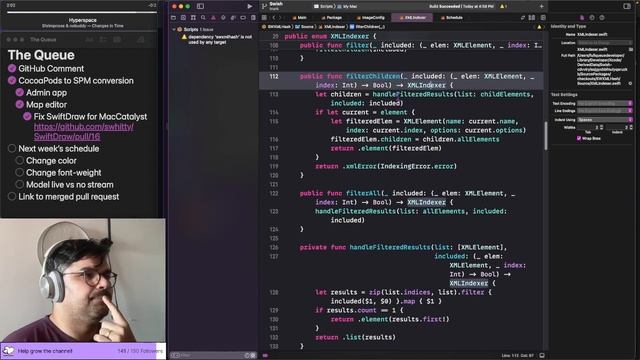Viewport: 640px width, 360px height.
Task: Check off Change font-weight
Action: point(20,172)
